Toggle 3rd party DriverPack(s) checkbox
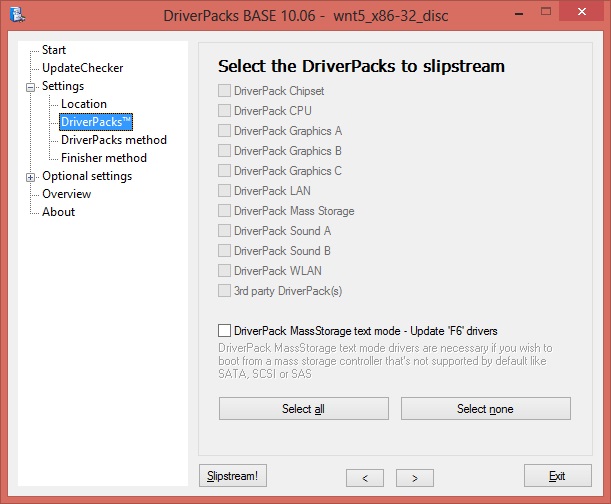 [x=224, y=291]
